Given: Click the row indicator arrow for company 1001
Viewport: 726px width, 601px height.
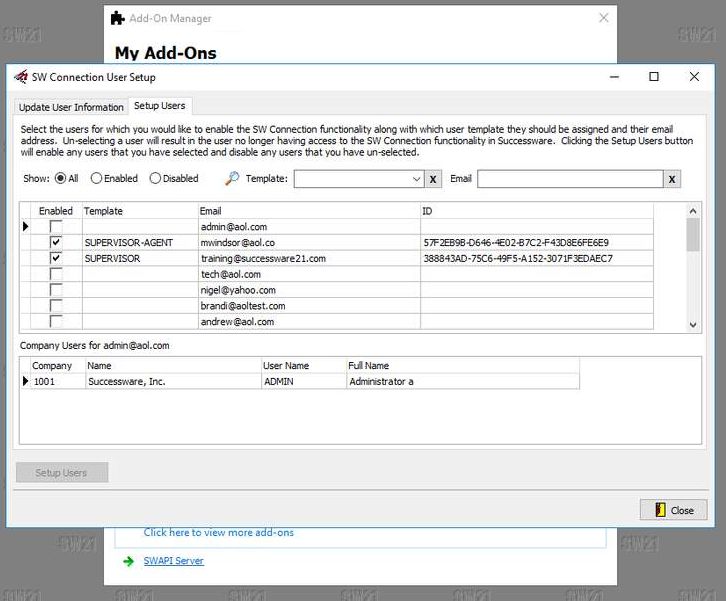Looking at the screenshot, I should coord(25,382).
